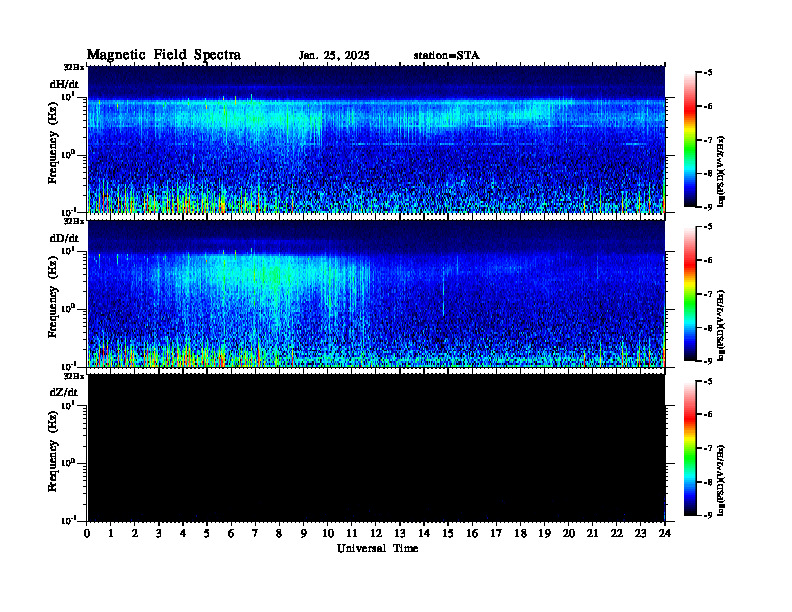This screenshot has height=612, width=792.
Task: Click the black dZ/dt spectrogram plot
Action: point(376,448)
